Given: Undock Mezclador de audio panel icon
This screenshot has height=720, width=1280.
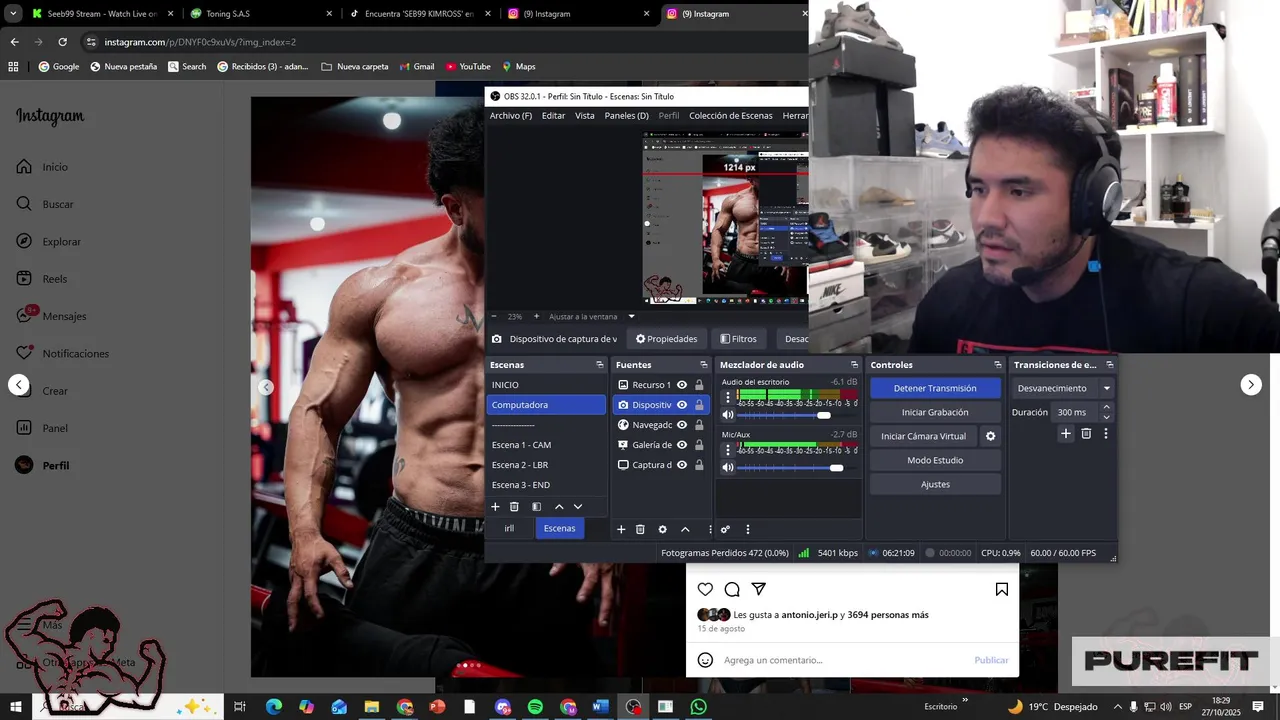Looking at the screenshot, I should click(854, 365).
